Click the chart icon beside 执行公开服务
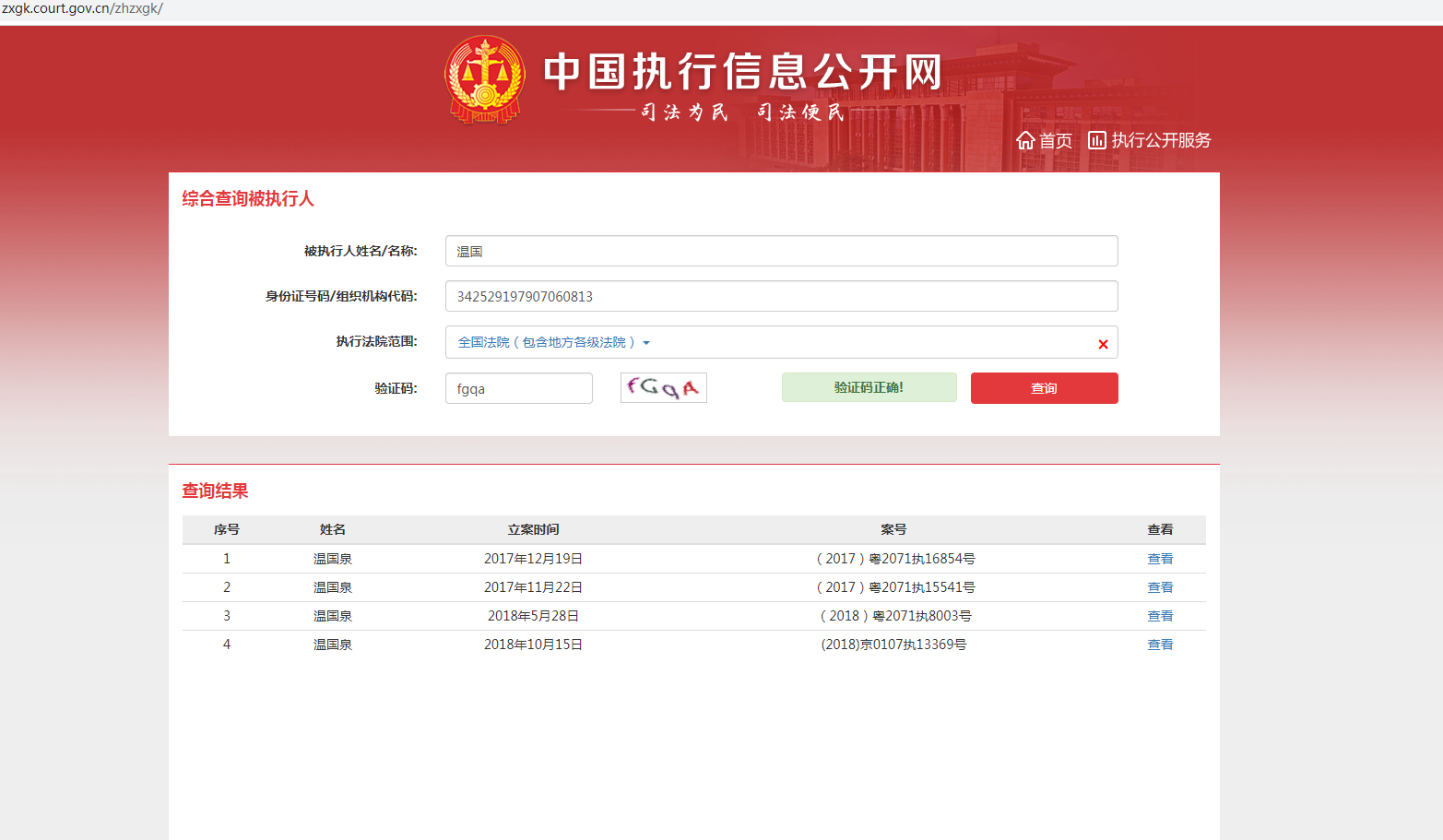 (x=1096, y=140)
